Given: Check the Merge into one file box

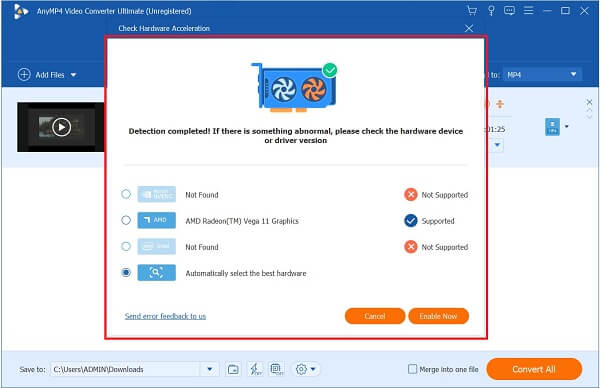Looking at the screenshot, I should 412,369.
